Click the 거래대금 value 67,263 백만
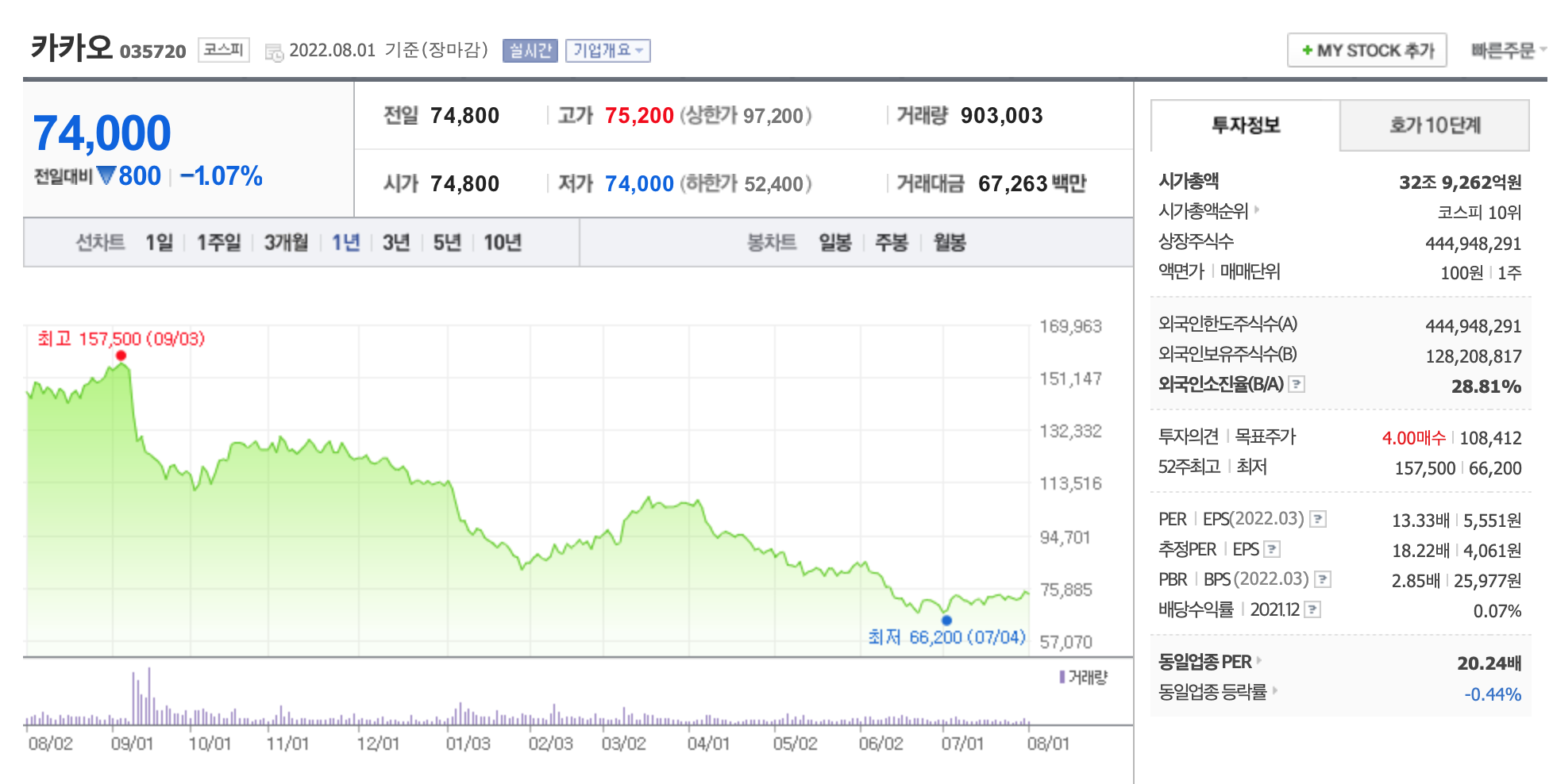The width and height of the screenshot is (1553, 784). pyautogui.click(x=1032, y=184)
